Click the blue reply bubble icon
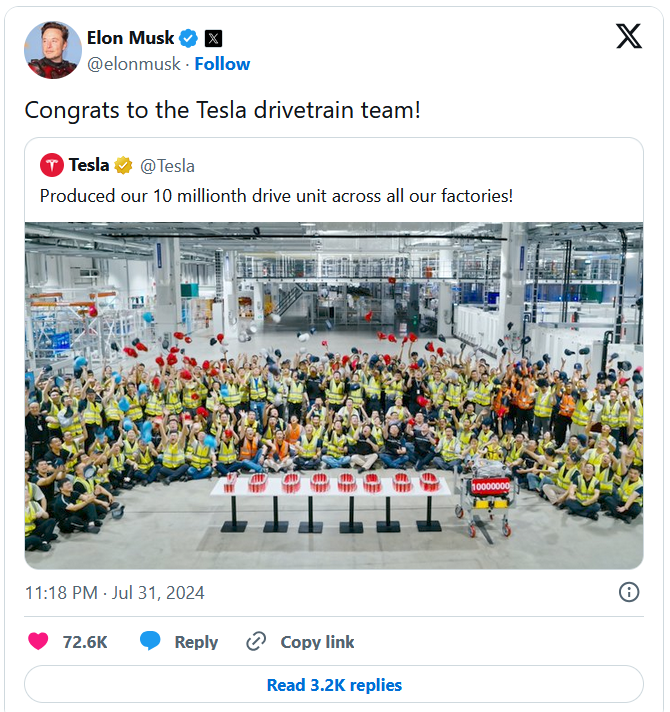The width and height of the screenshot is (670, 712). (150, 641)
